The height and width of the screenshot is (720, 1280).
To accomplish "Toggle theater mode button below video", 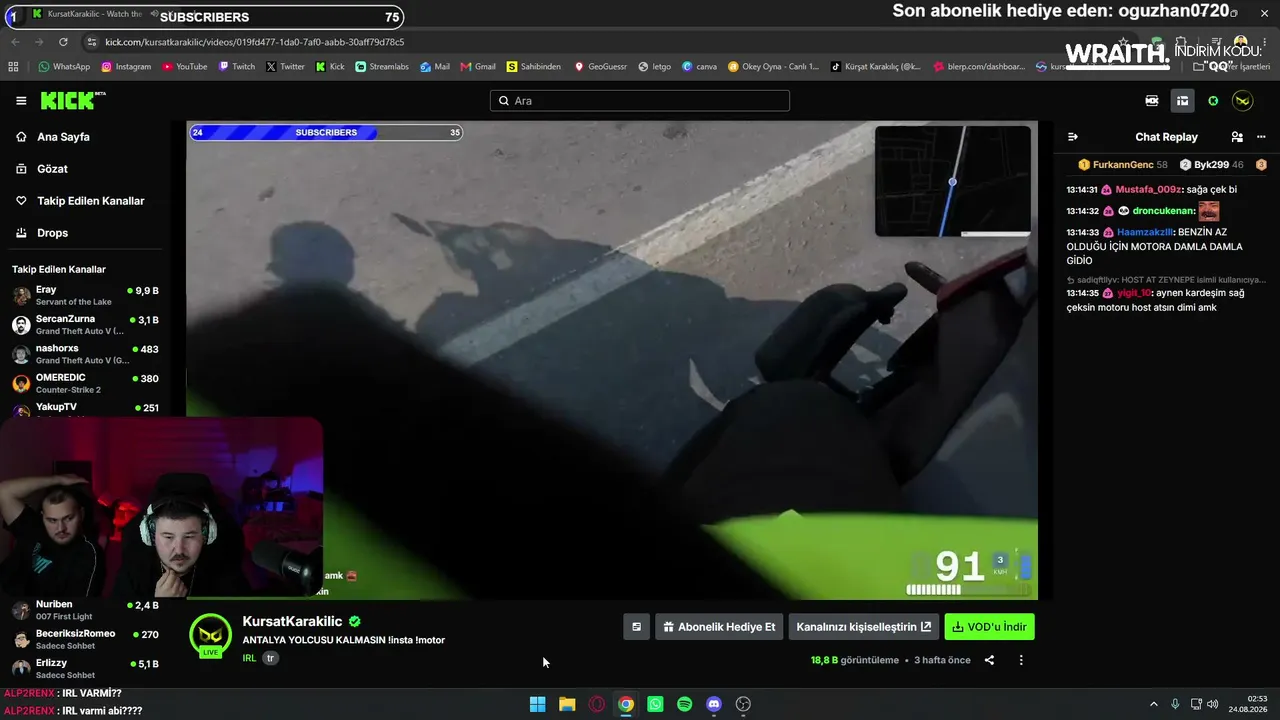I will click(x=636, y=627).
